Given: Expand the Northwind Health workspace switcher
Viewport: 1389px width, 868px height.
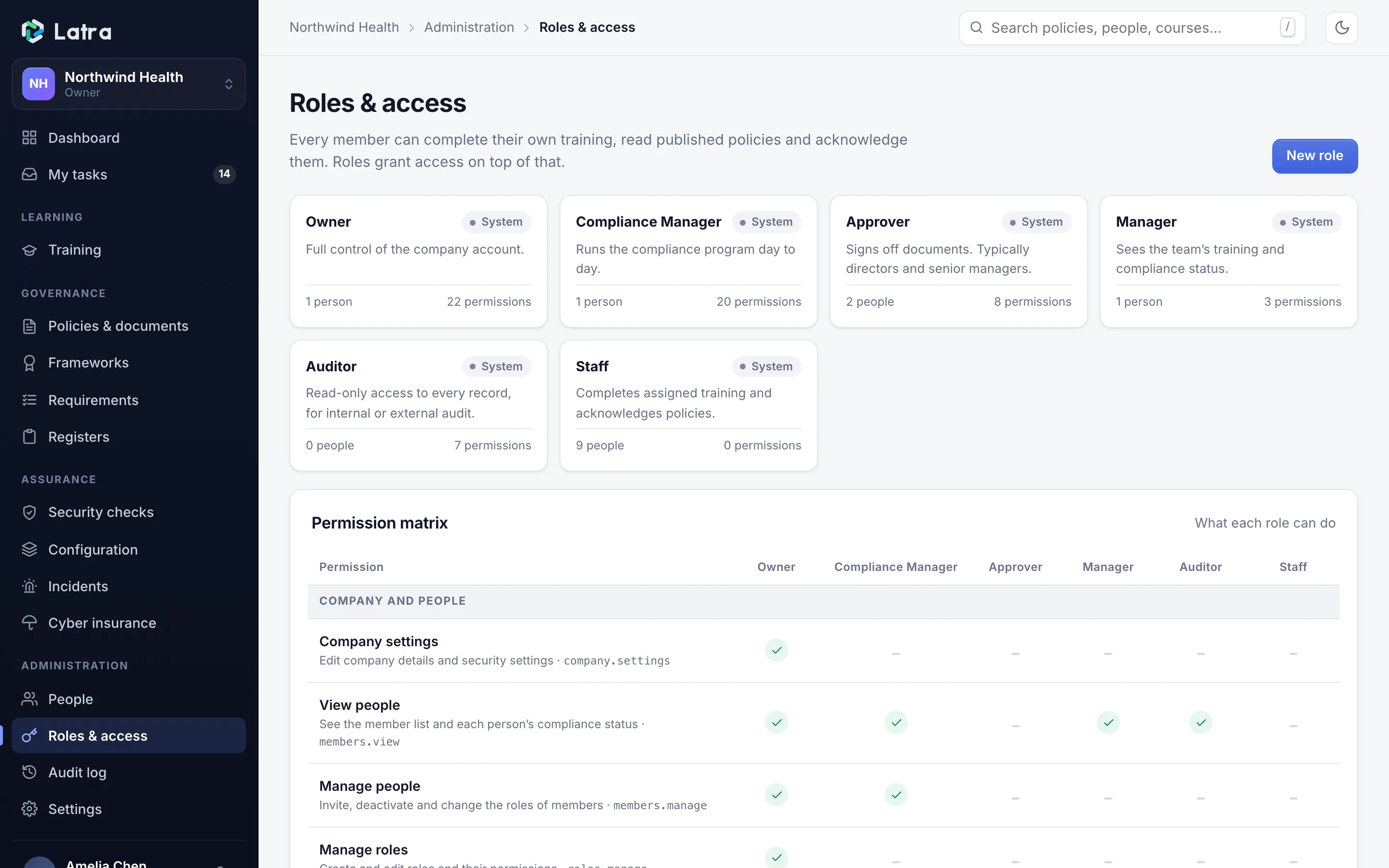Looking at the screenshot, I should (x=129, y=84).
